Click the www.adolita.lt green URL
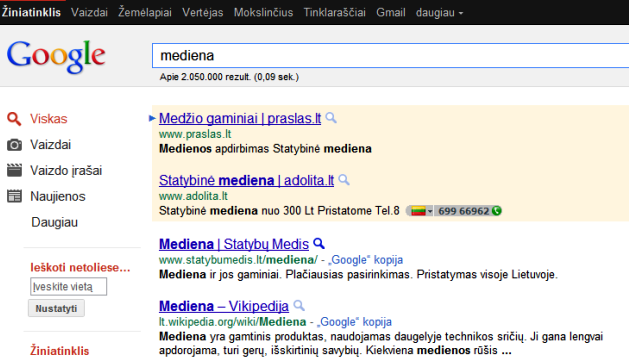This screenshot has width=629, height=361. pyautogui.click(x=193, y=196)
